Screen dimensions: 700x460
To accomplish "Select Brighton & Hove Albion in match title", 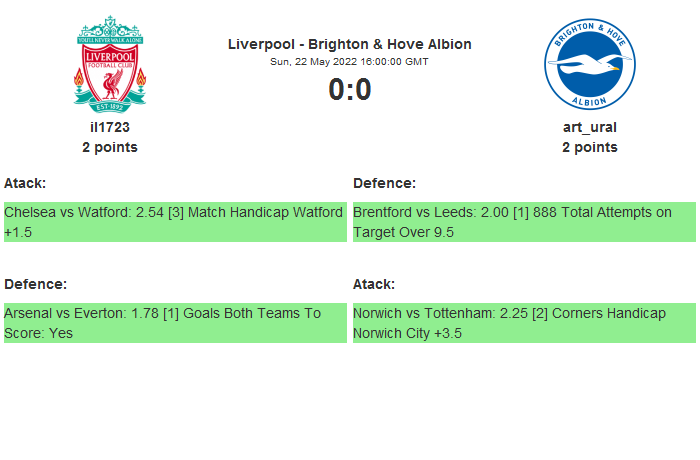I will pyautogui.click(x=390, y=44).
